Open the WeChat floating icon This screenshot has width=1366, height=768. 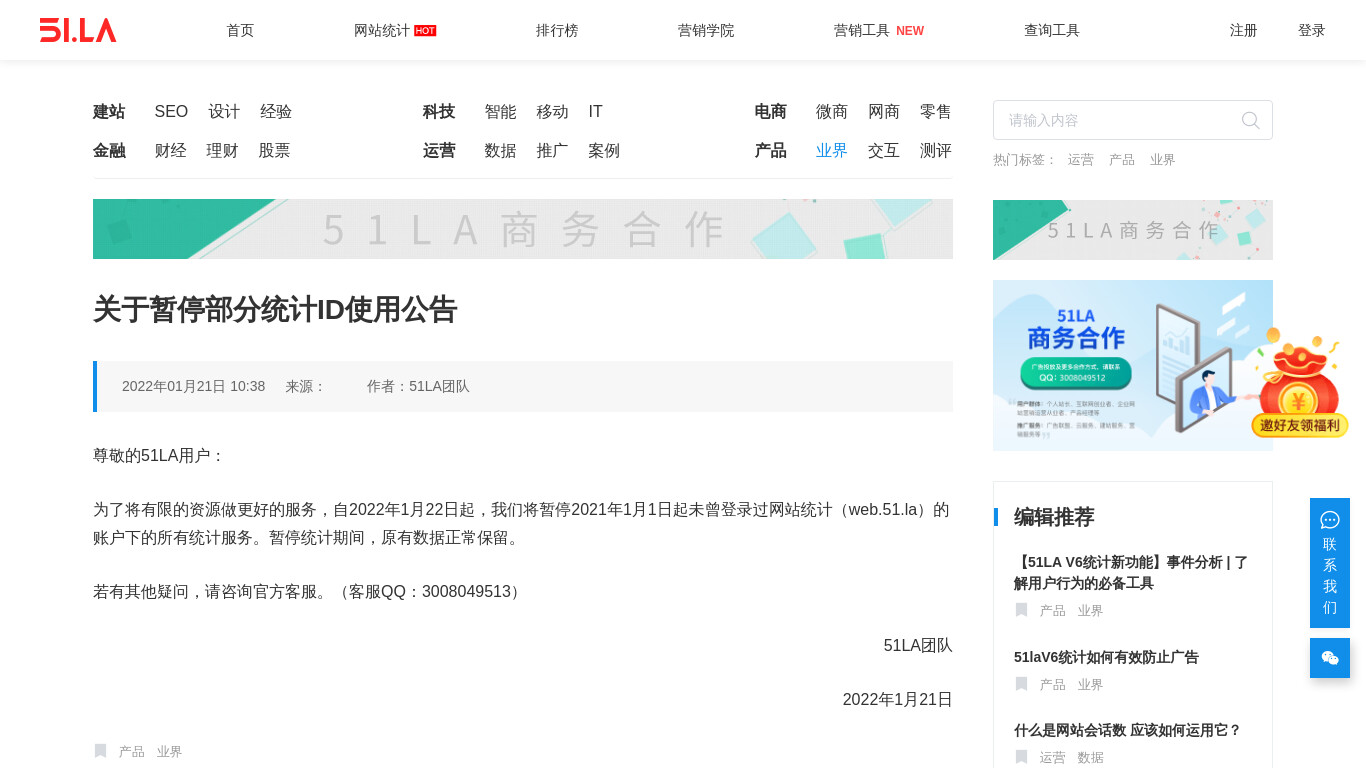coord(1330,658)
